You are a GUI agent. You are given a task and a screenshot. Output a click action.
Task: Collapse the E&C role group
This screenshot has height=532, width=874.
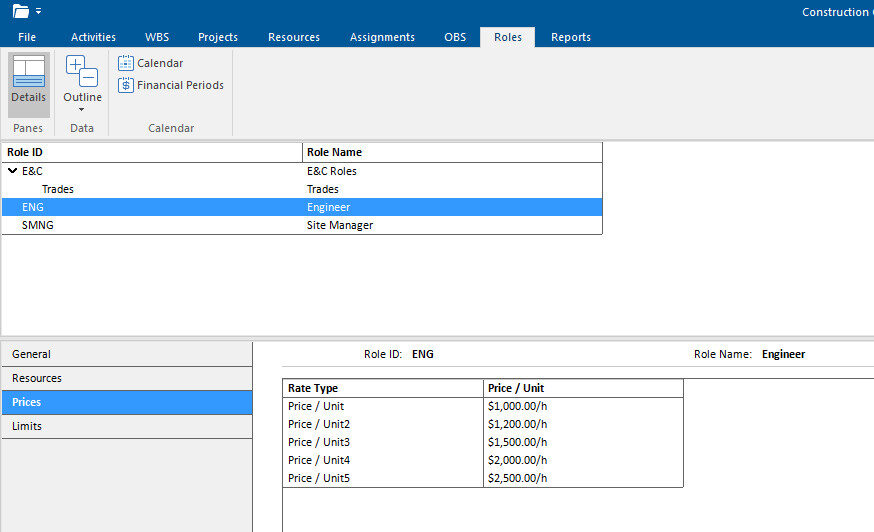point(12,171)
